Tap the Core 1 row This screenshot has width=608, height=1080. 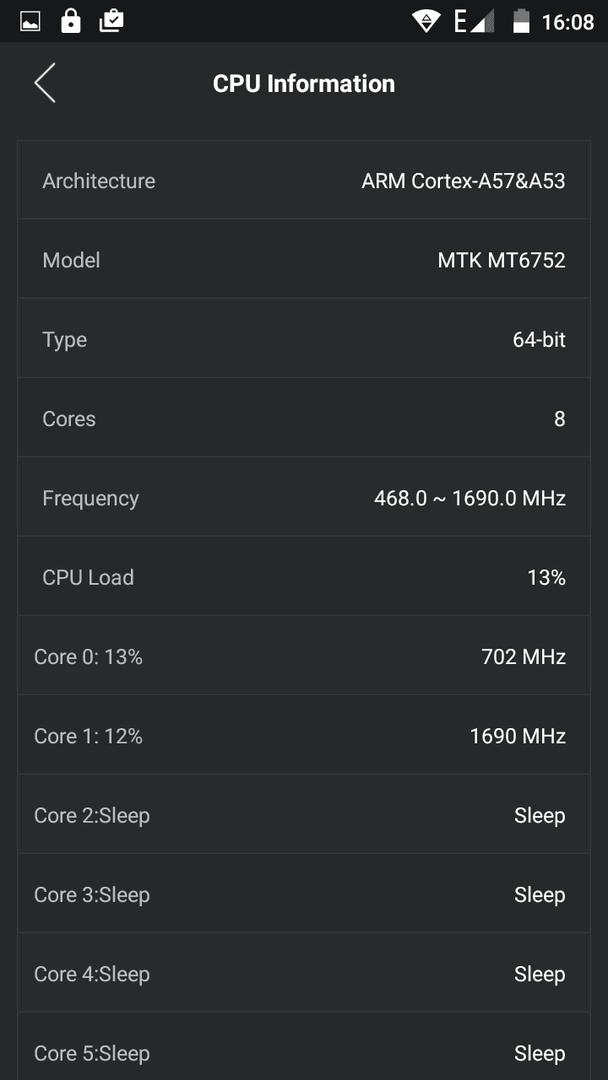(x=304, y=736)
